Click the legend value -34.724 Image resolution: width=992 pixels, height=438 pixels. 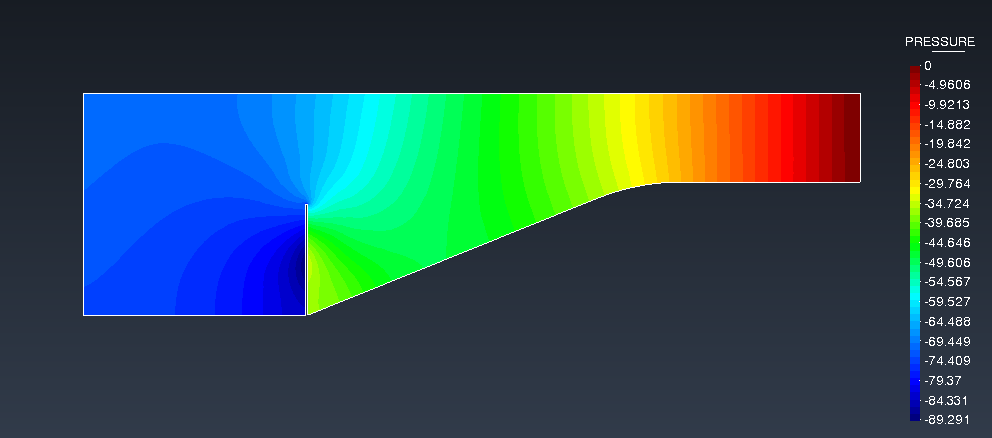[946, 203]
